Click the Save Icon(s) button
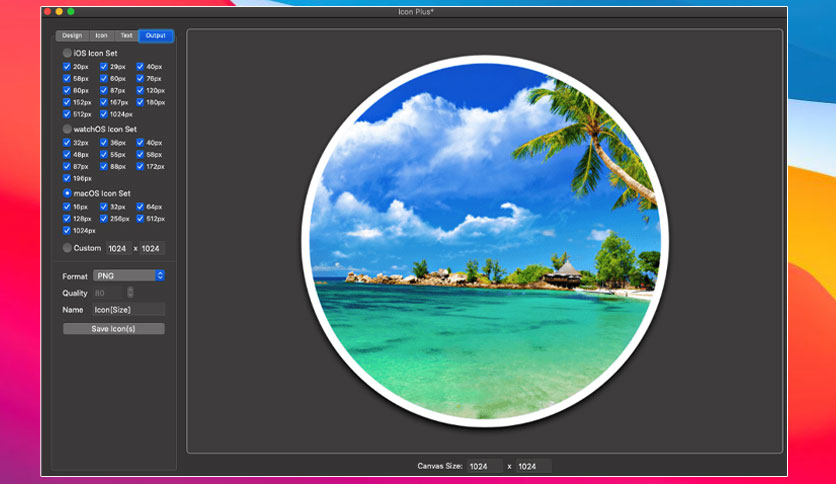The width and height of the screenshot is (836, 484). coord(114,329)
